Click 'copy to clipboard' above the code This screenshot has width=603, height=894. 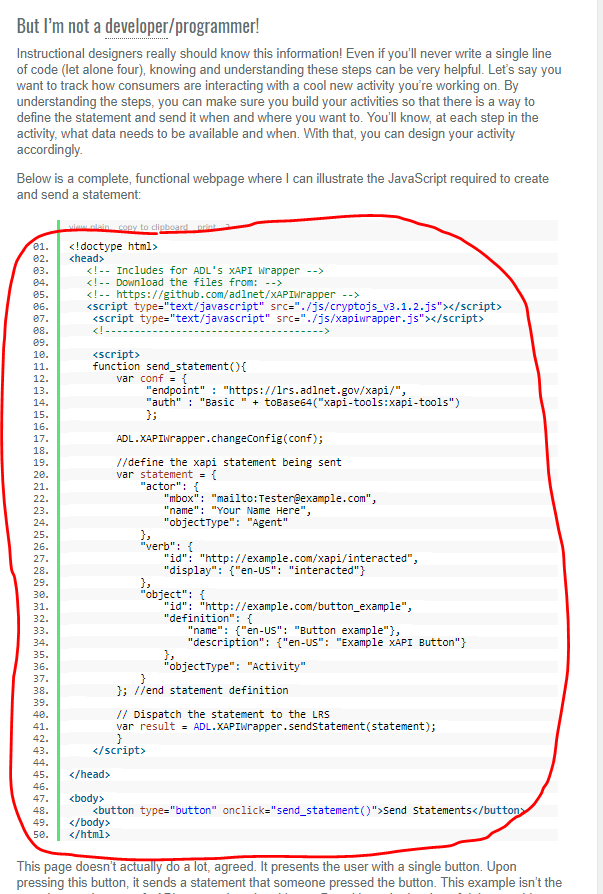click(153, 227)
